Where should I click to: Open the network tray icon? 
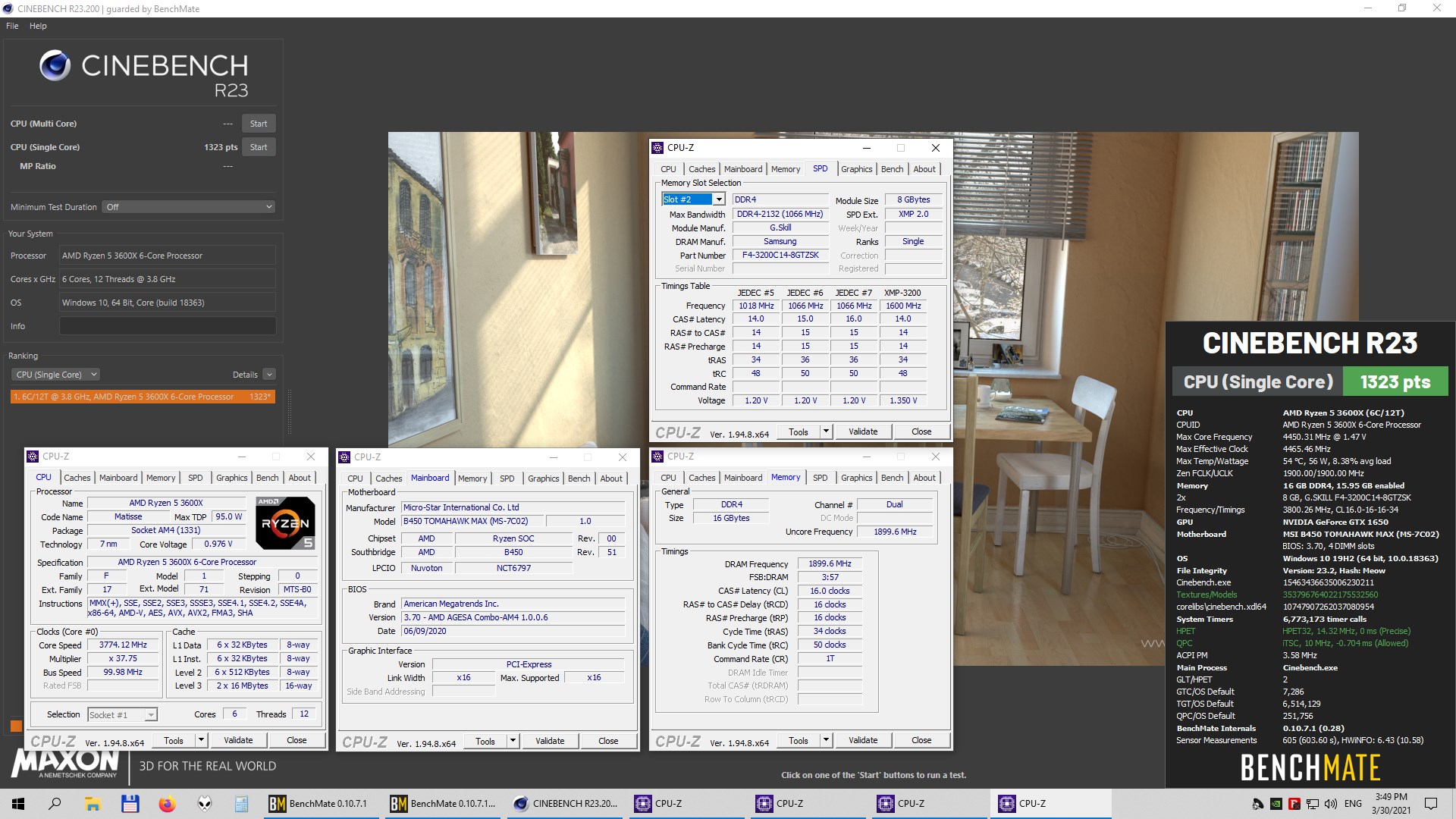click(x=1313, y=804)
